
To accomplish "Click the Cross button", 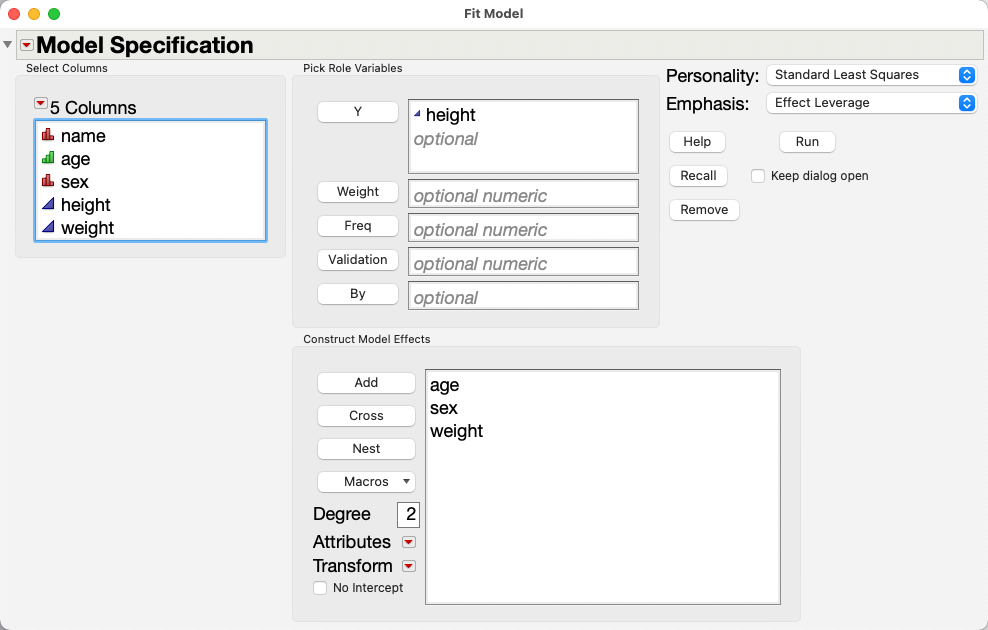I will [366, 416].
